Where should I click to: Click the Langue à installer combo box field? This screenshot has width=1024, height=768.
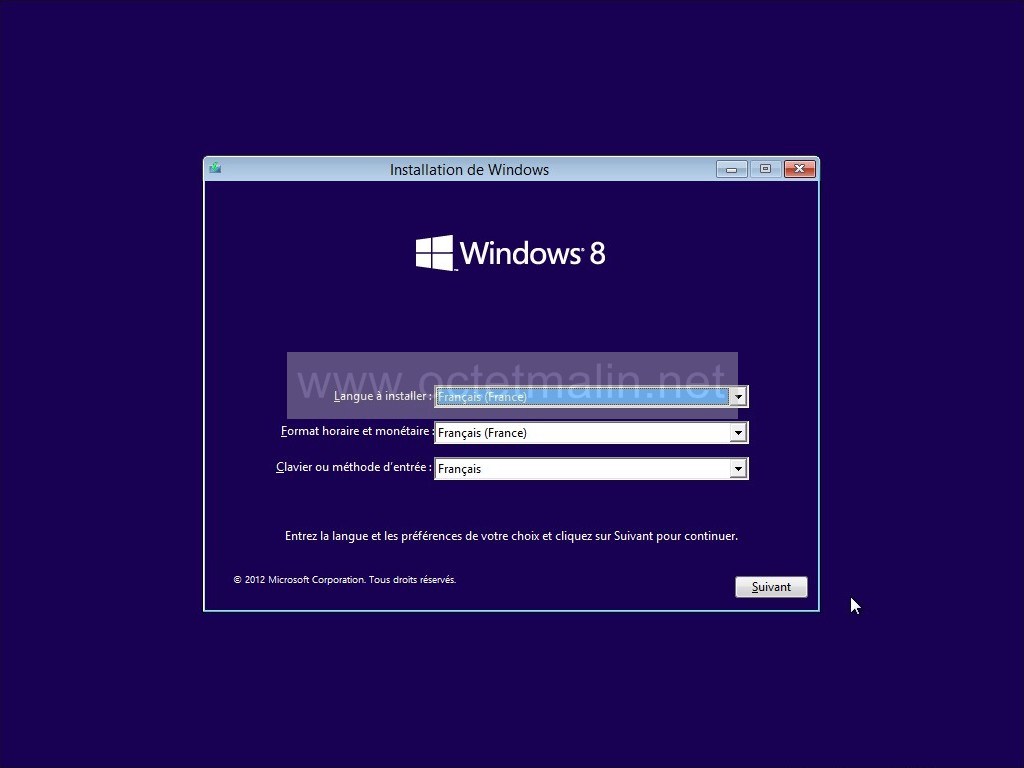point(591,396)
